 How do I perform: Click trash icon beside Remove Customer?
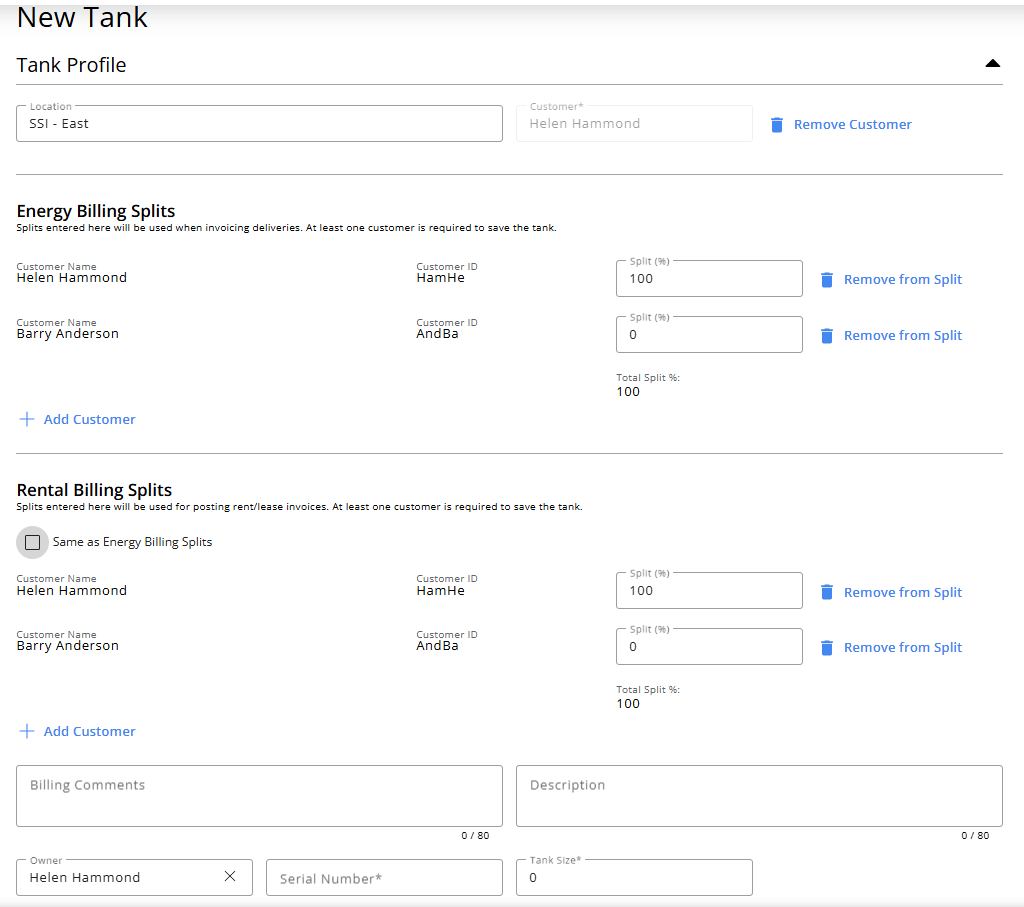point(777,125)
